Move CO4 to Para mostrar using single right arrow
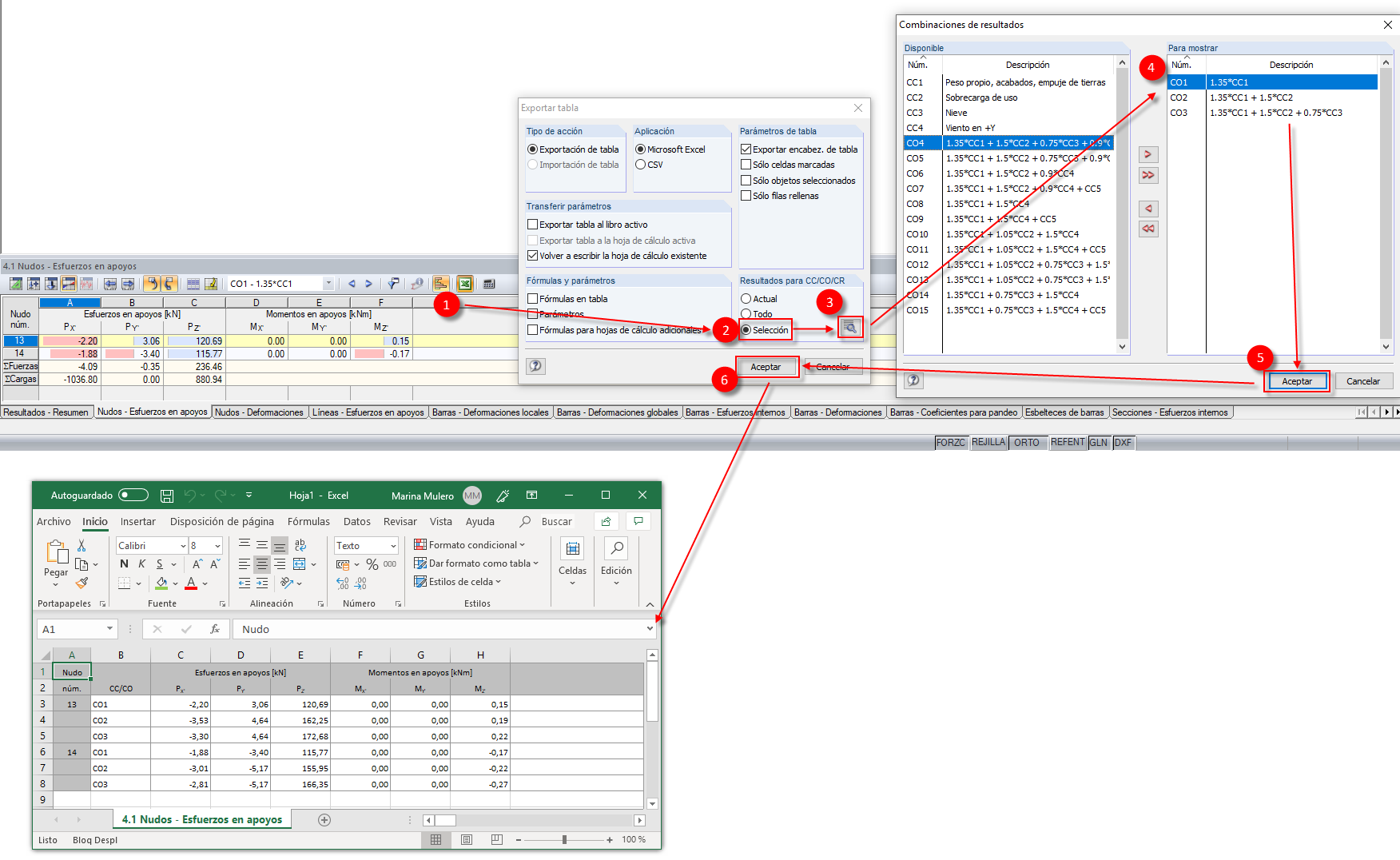The height and width of the screenshot is (860, 1400). [1148, 154]
